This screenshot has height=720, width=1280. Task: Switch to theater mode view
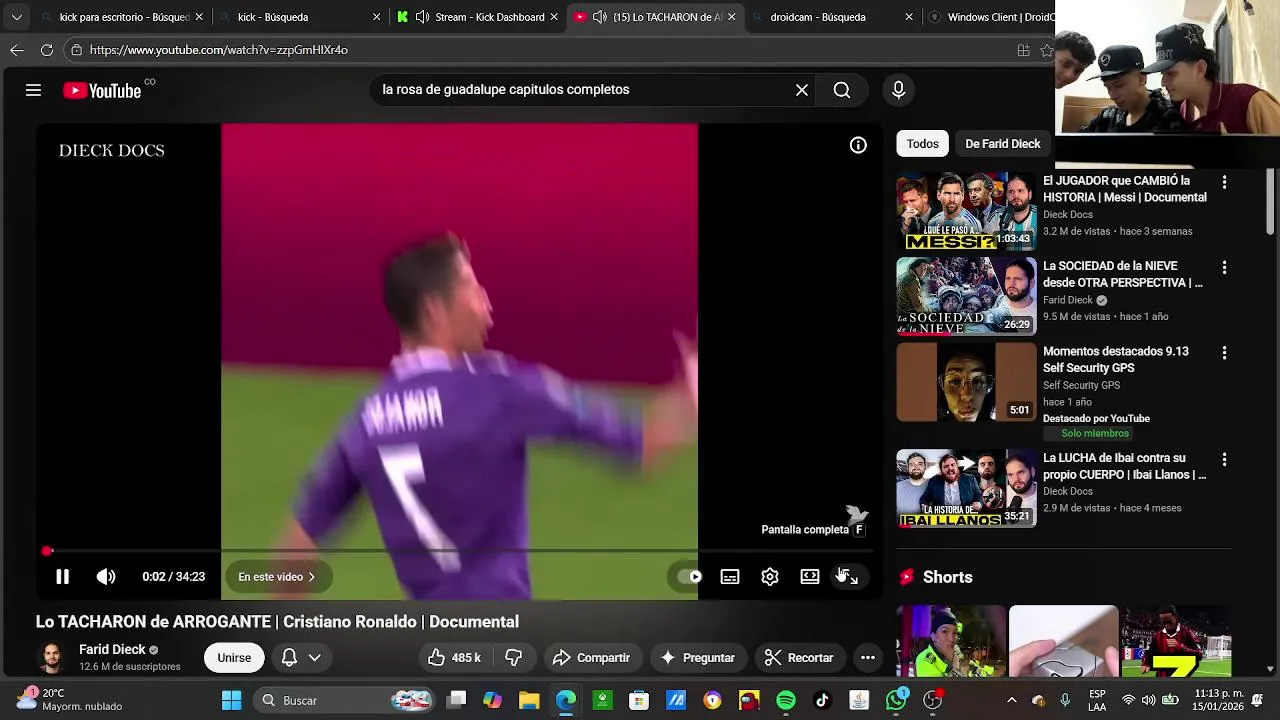(810, 577)
